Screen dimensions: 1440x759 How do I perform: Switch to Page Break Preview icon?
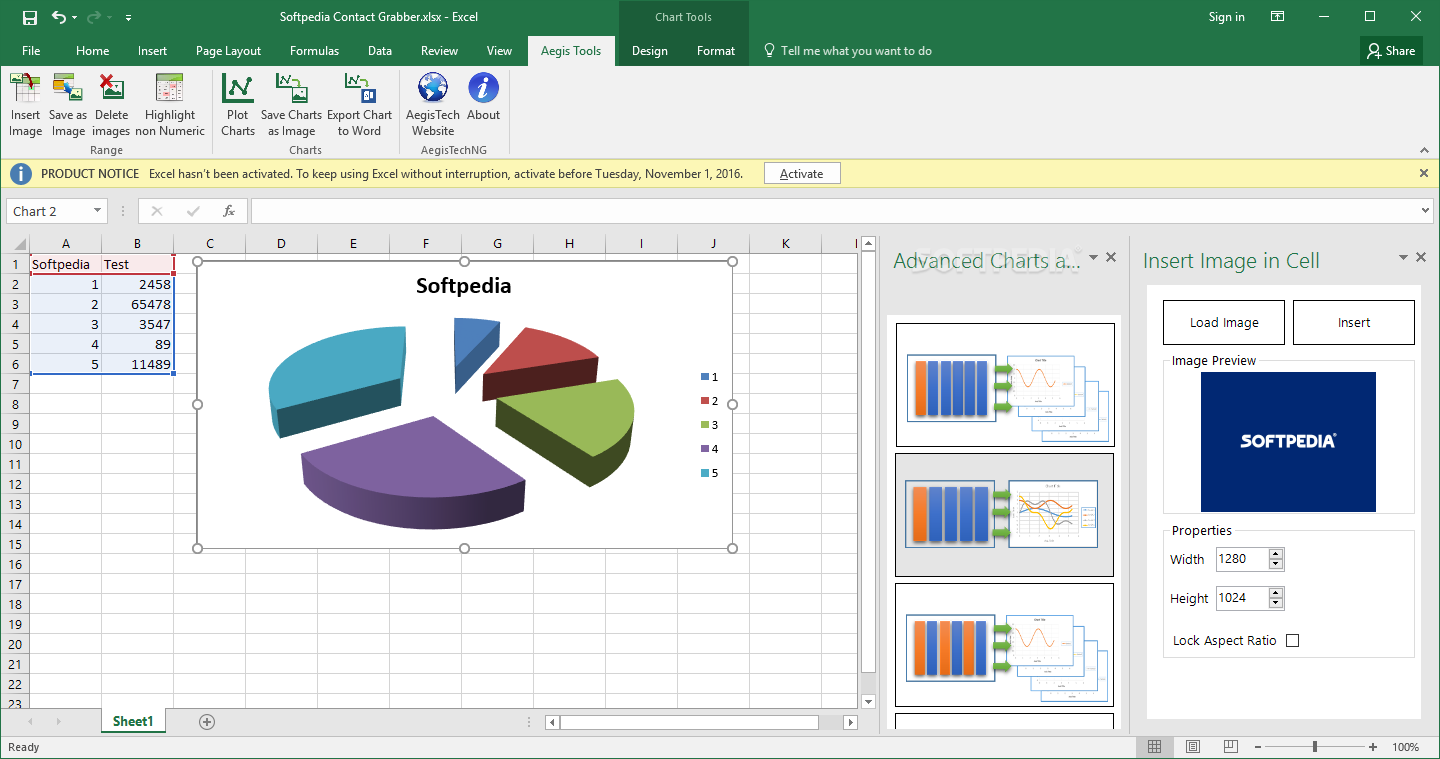pyautogui.click(x=1231, y=747)
